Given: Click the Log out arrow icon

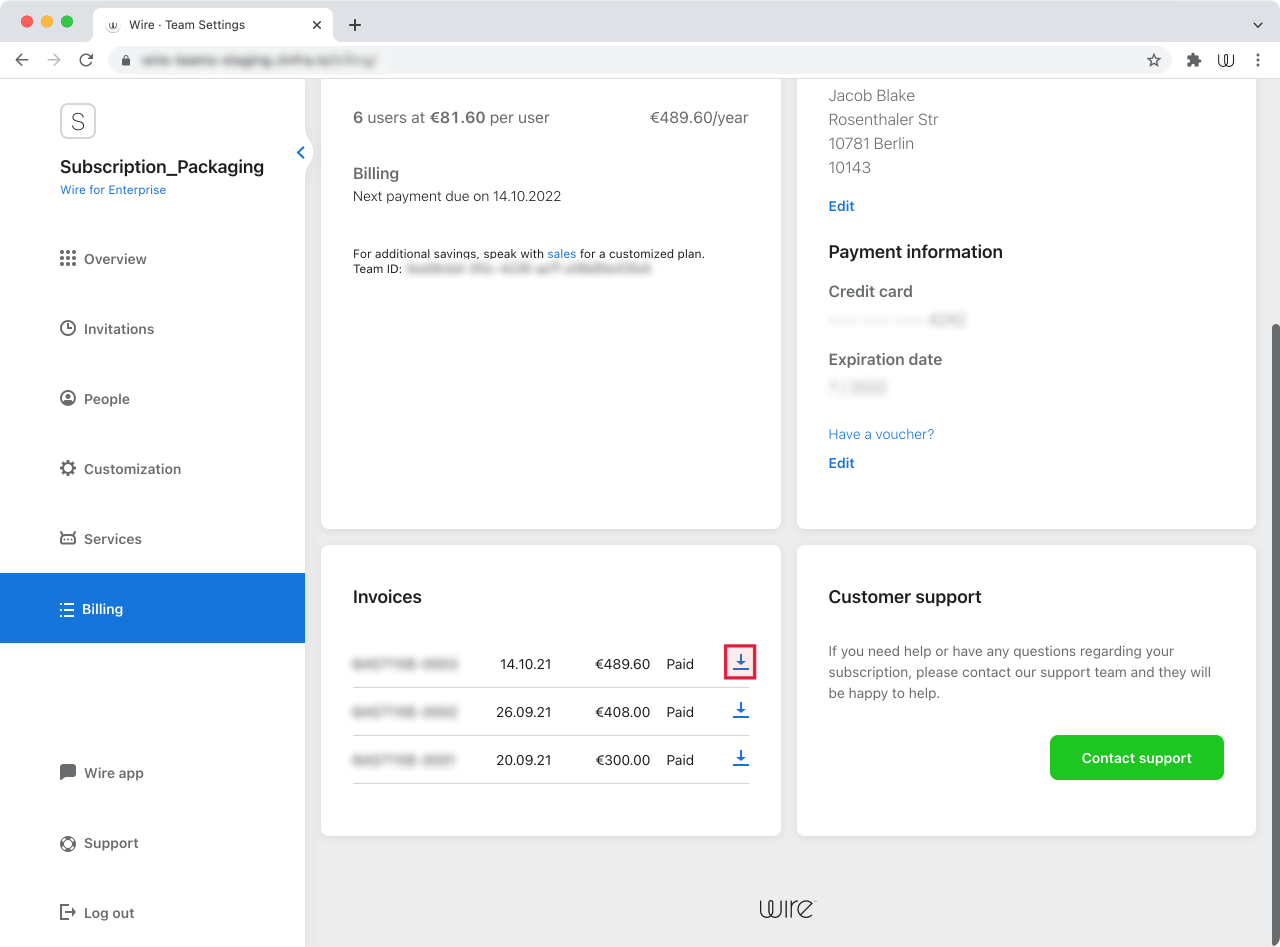Looking at the screenshot, I should [68, 912].
